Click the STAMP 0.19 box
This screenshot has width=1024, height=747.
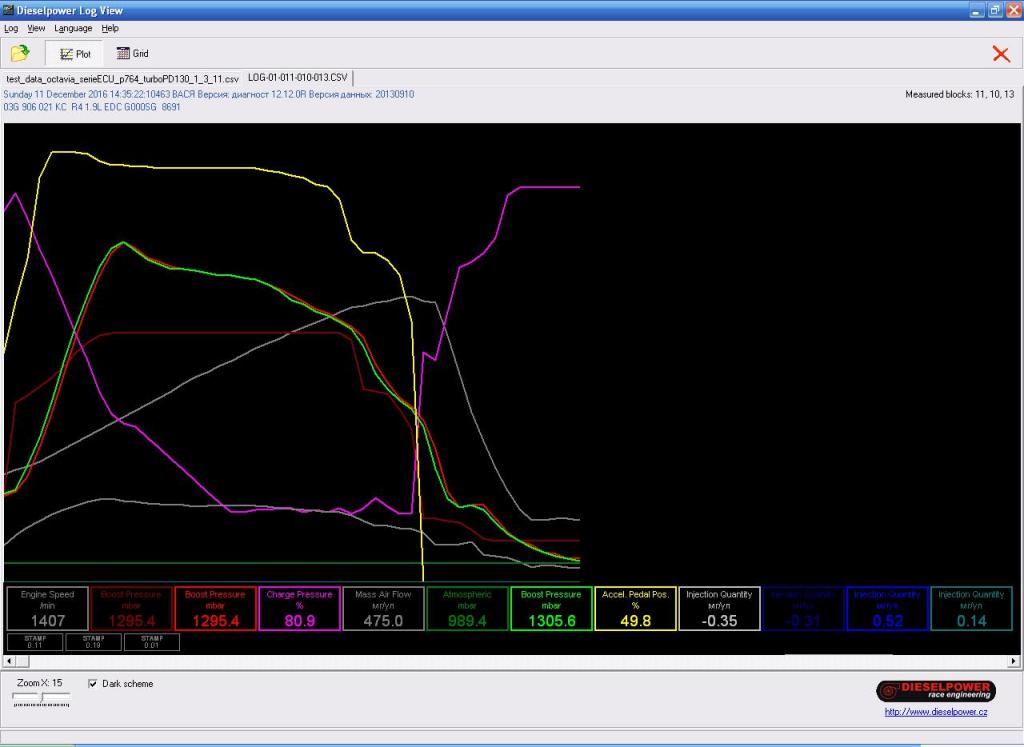93,642
